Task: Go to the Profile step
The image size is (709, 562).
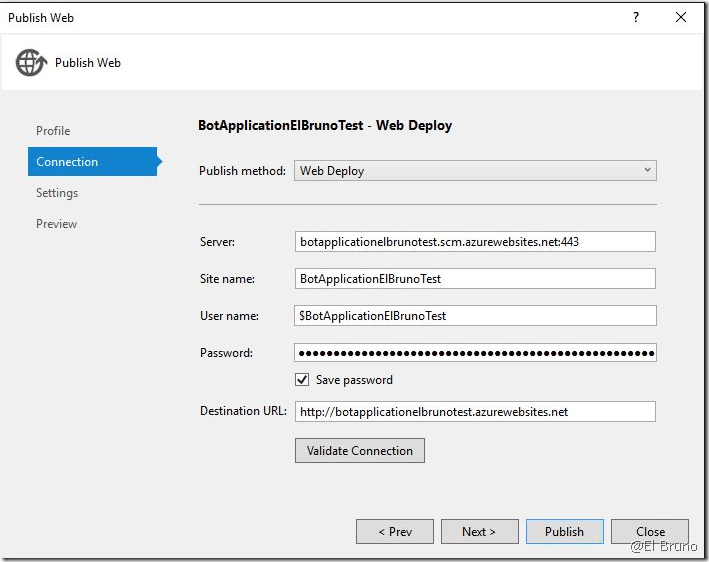Action: [x=53, y=131]
